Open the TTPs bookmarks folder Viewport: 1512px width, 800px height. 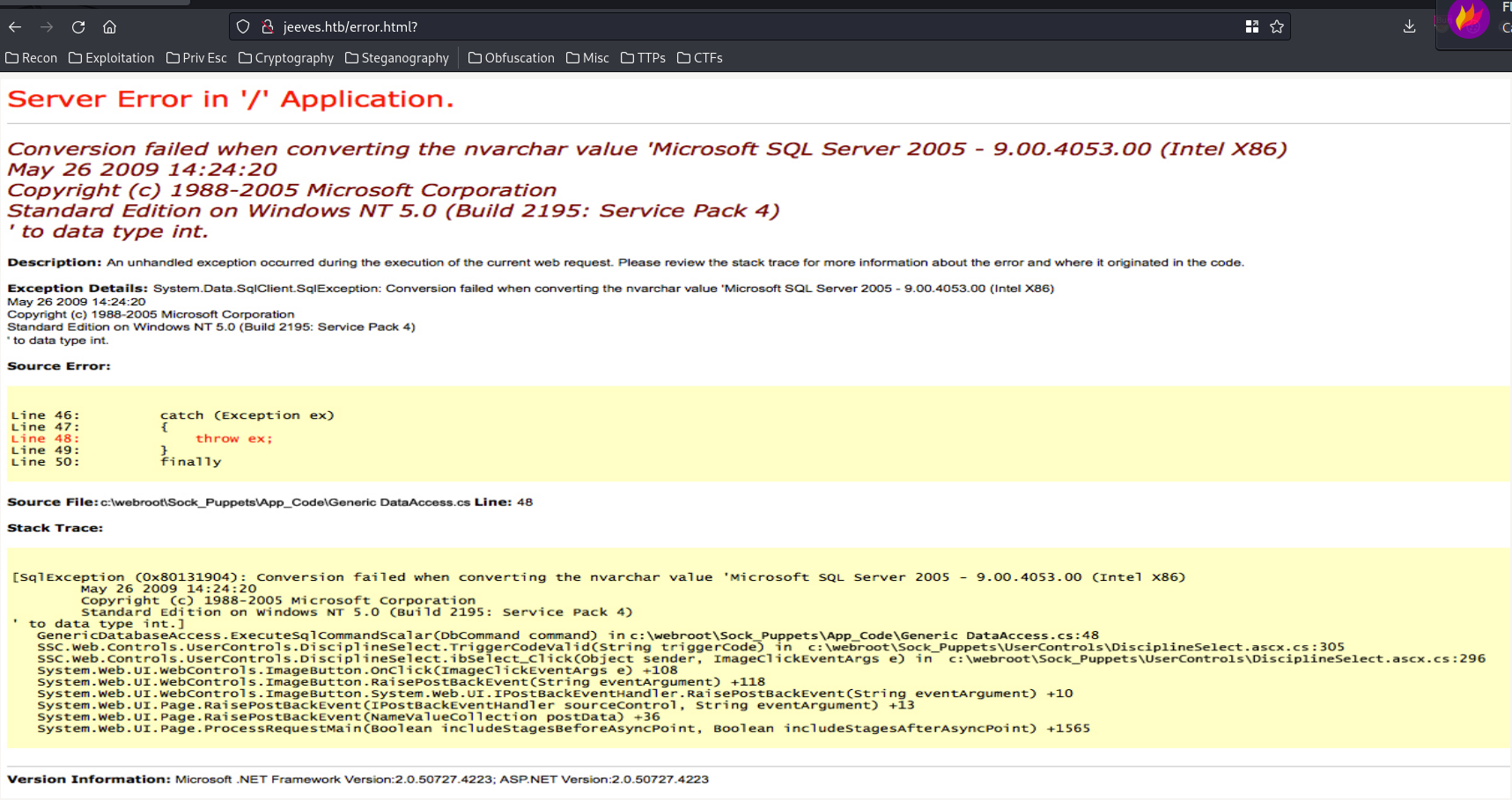tap(643, 58)
